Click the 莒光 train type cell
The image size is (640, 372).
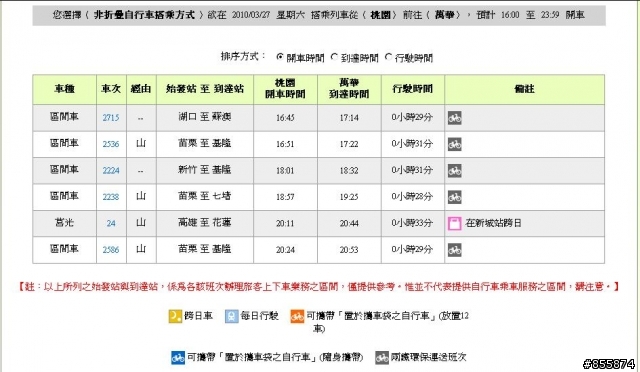[64, 223]
